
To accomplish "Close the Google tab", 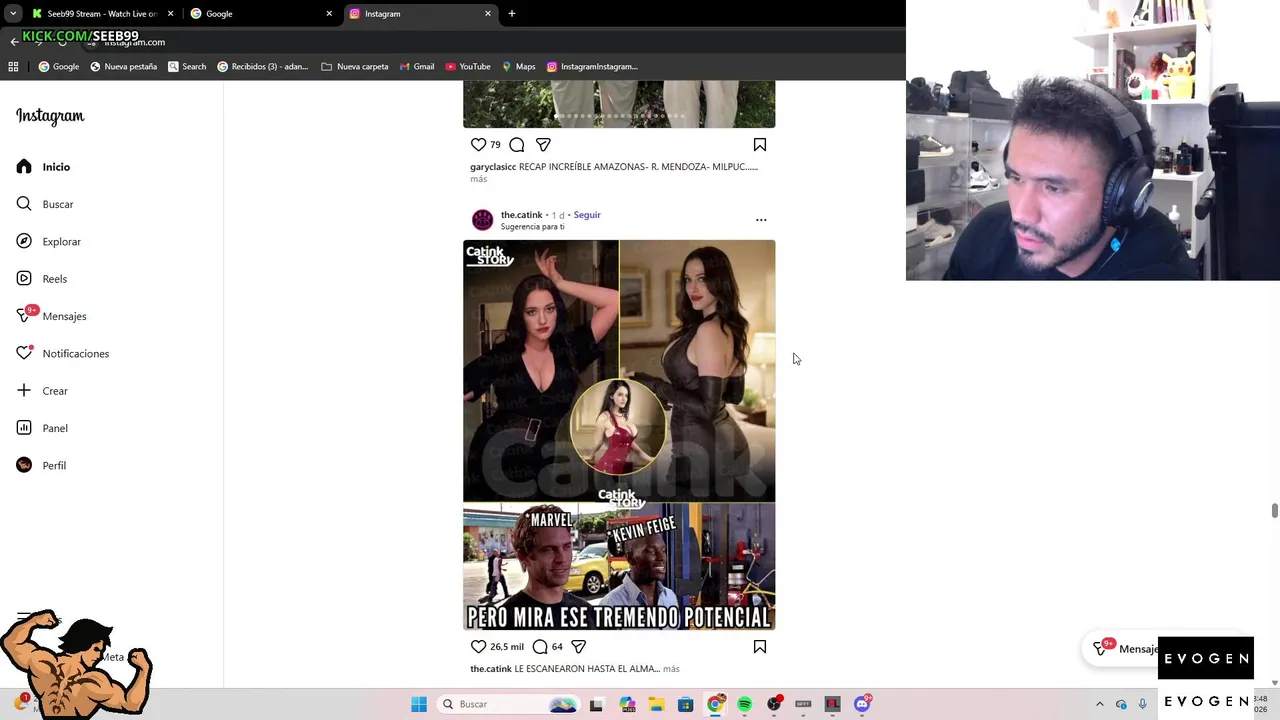I will (x=329, y=13).
